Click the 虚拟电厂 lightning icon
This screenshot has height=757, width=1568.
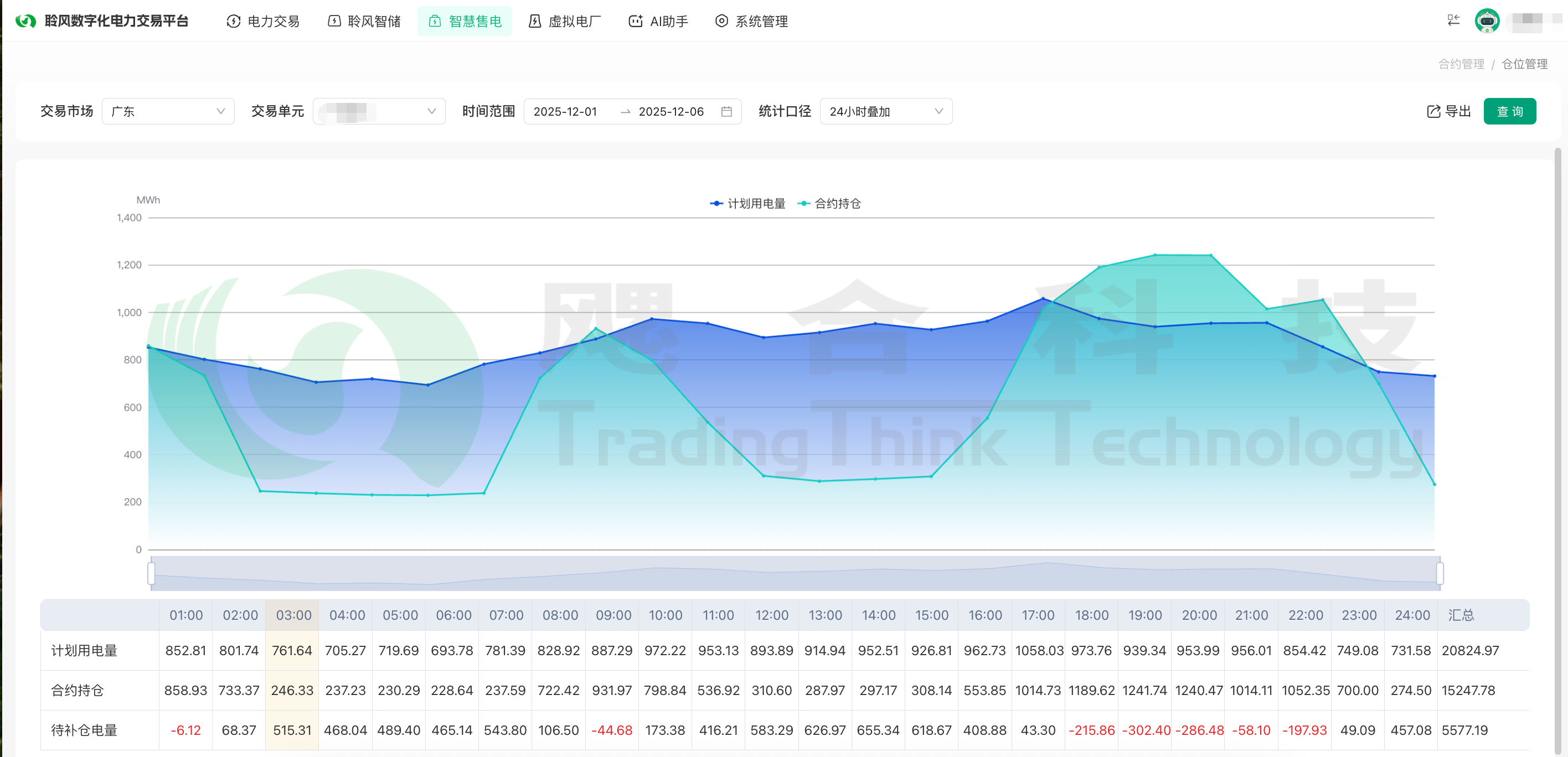pos(534,21)
